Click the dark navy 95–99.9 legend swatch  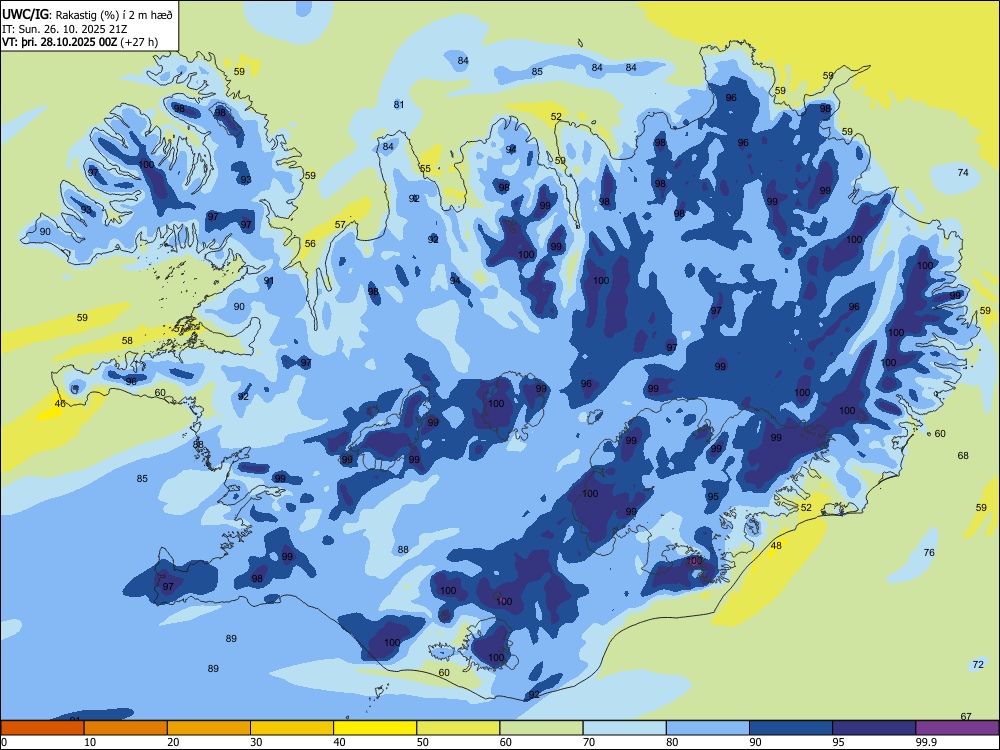coord(874,728)
